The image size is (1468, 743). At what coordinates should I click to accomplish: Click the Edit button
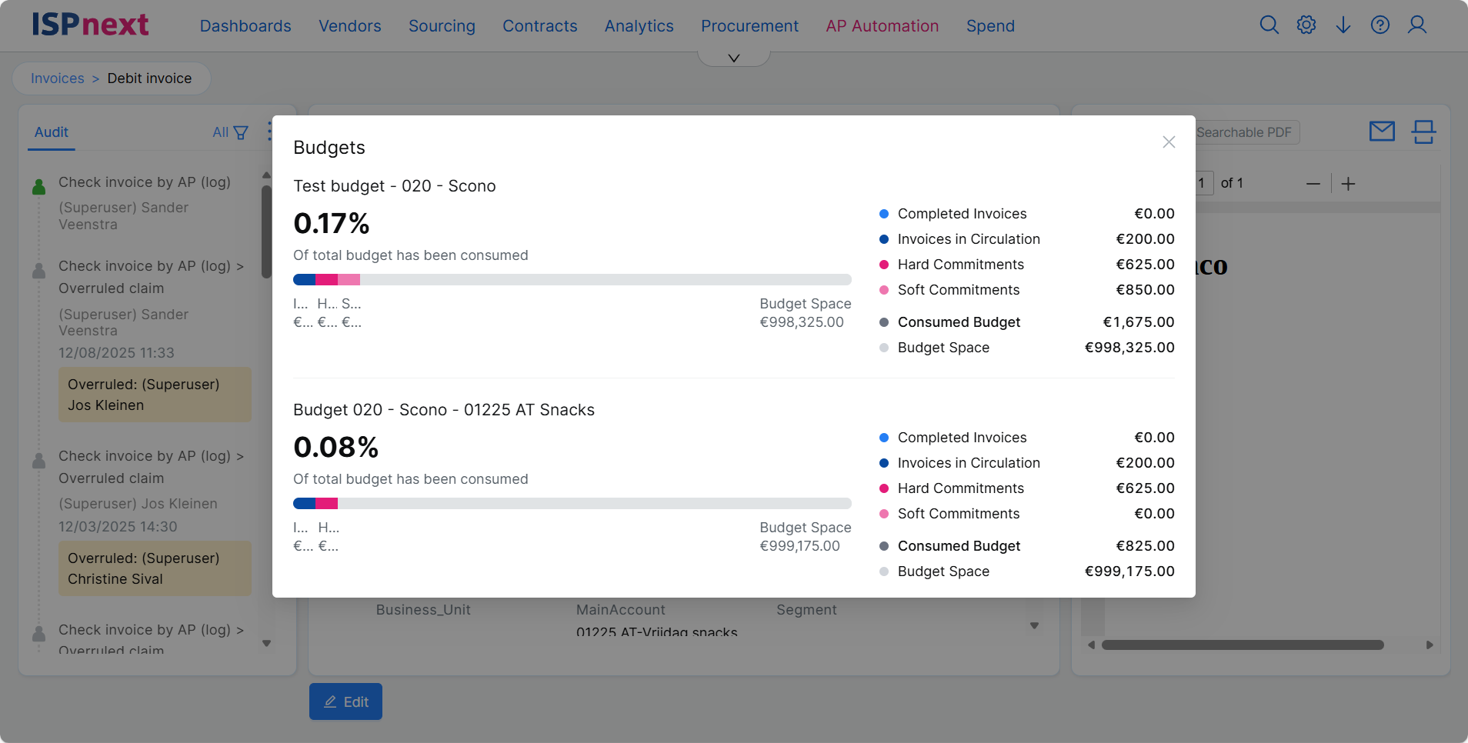pos(346,702)
